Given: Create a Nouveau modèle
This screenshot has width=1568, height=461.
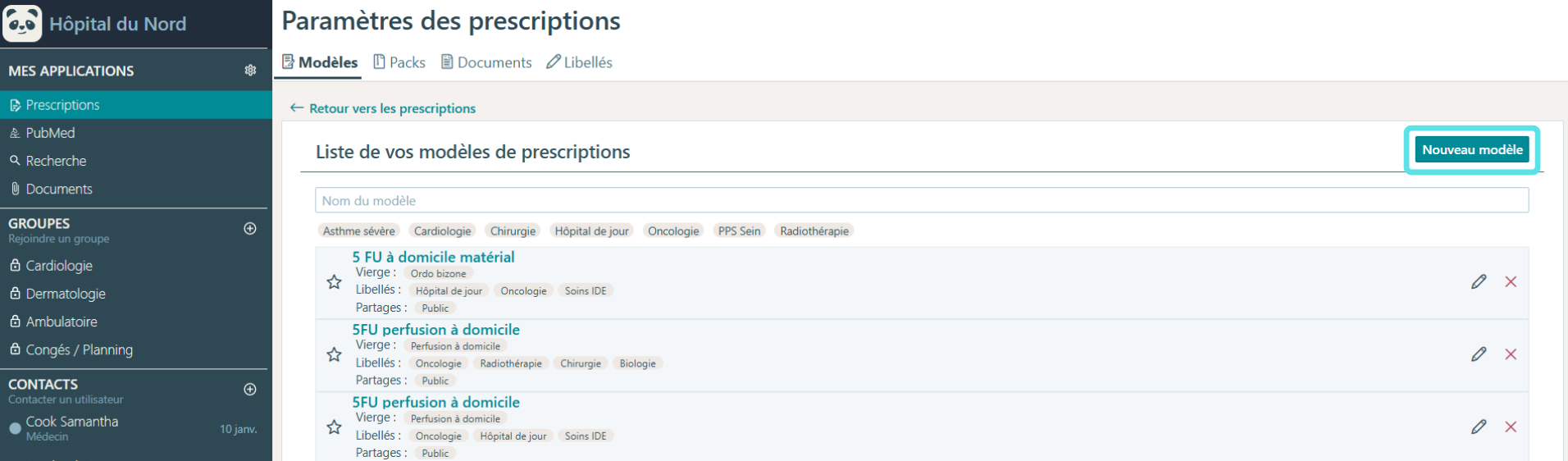Looking at the screenshot, I should (1472, 150).
